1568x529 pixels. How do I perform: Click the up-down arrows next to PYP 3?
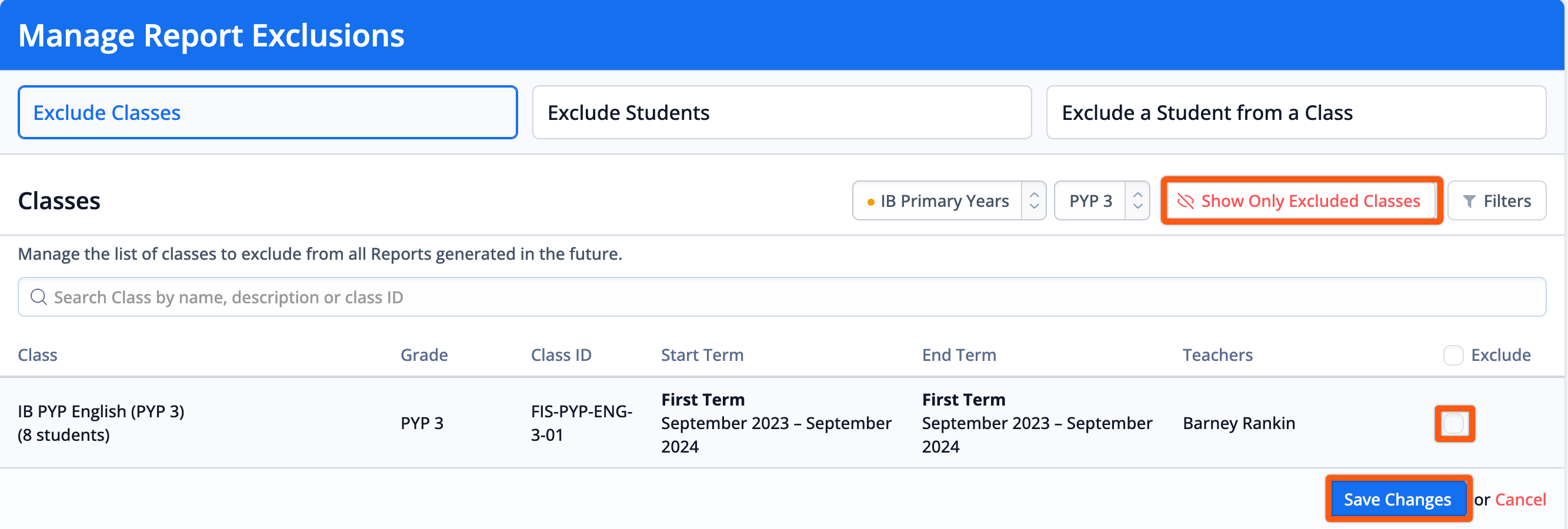[x=1137, y=200]
